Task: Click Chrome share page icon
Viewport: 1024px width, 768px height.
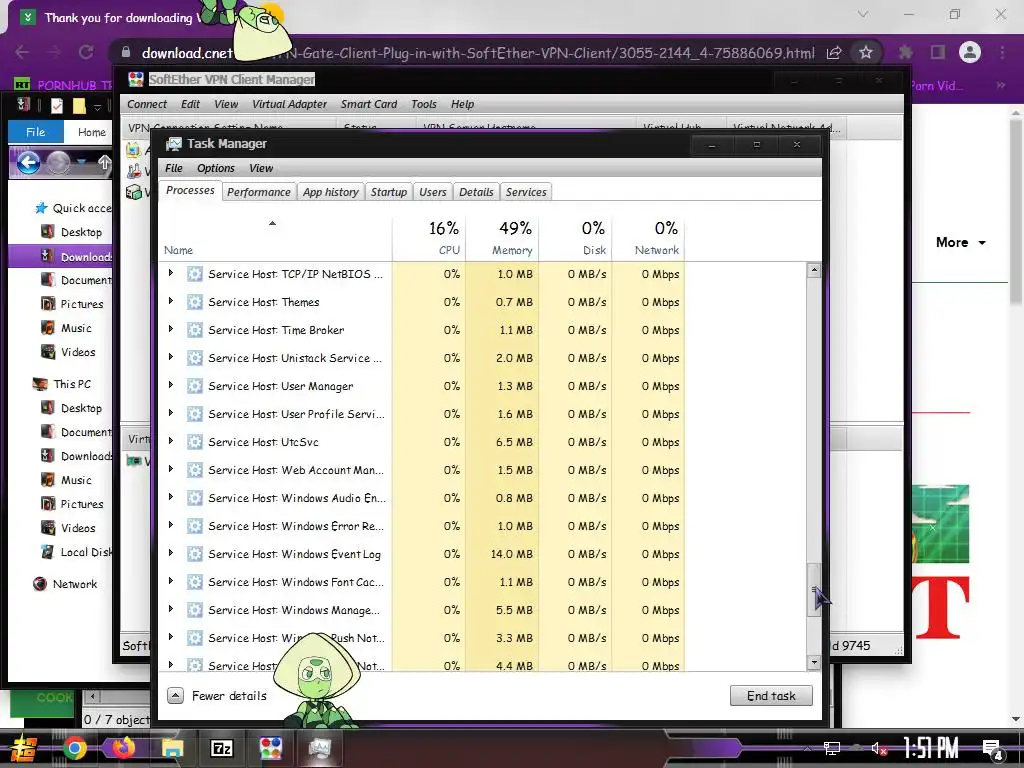Action: coord(834,52)
